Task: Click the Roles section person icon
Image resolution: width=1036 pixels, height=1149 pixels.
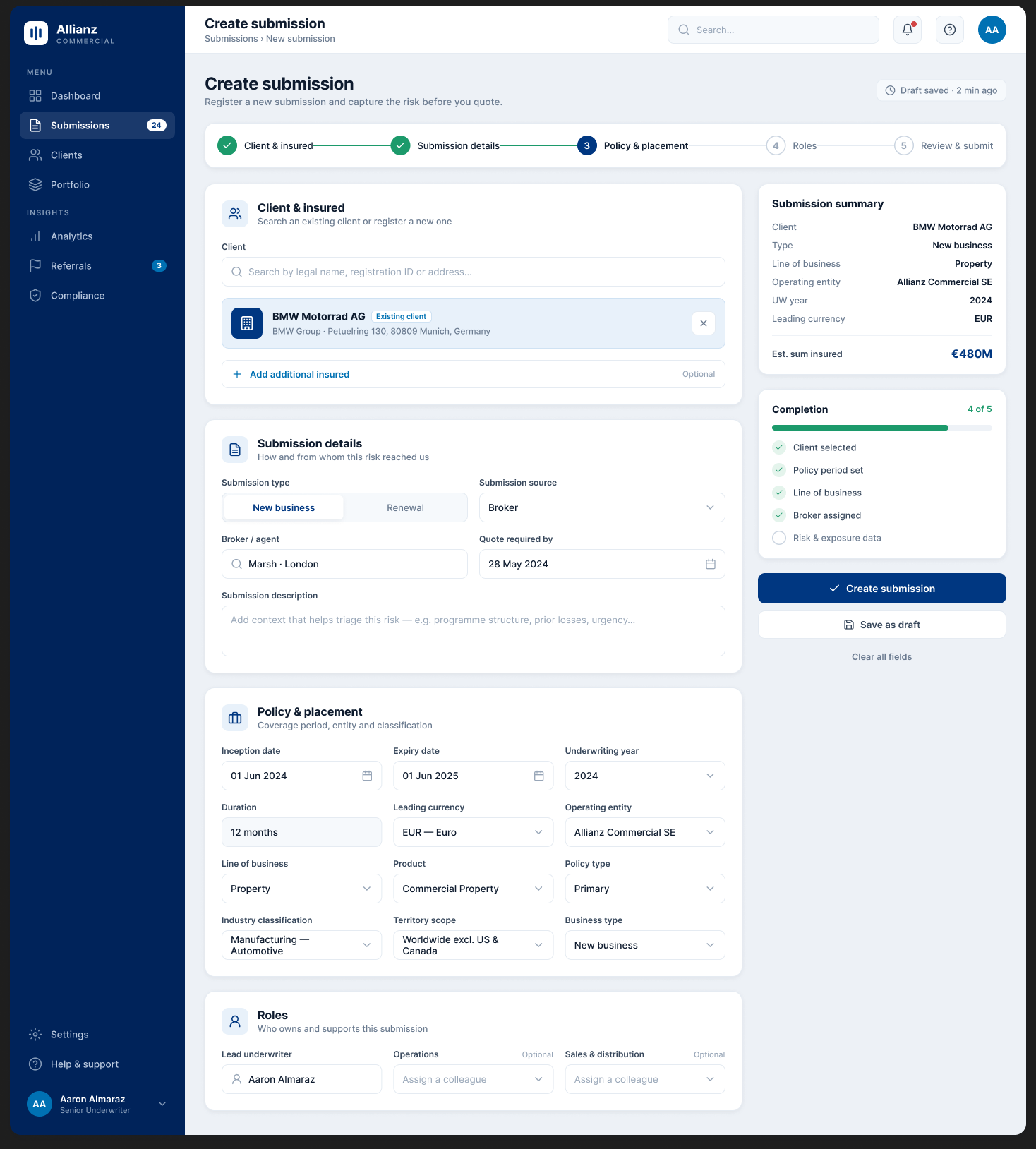Action: pos(235,1021)
